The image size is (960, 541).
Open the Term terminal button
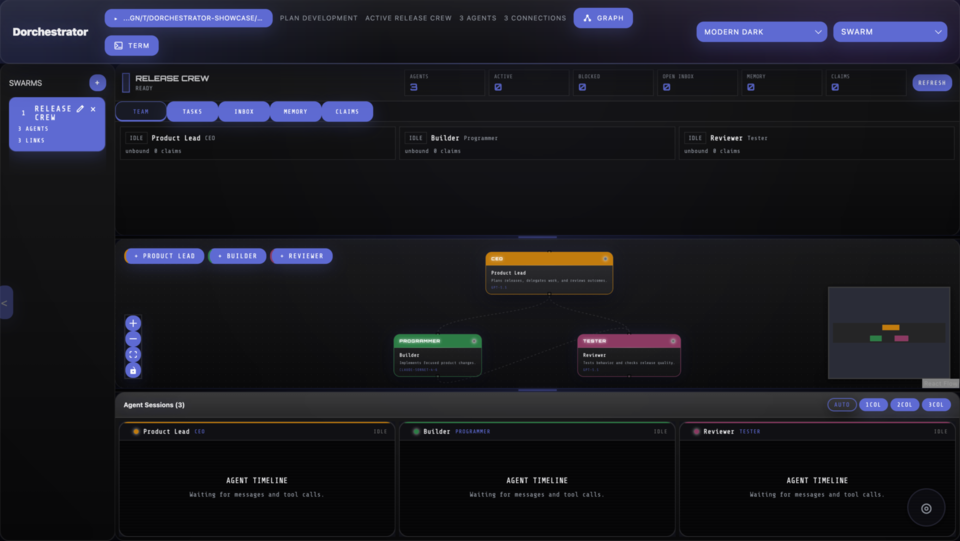(x=132, y=45)
